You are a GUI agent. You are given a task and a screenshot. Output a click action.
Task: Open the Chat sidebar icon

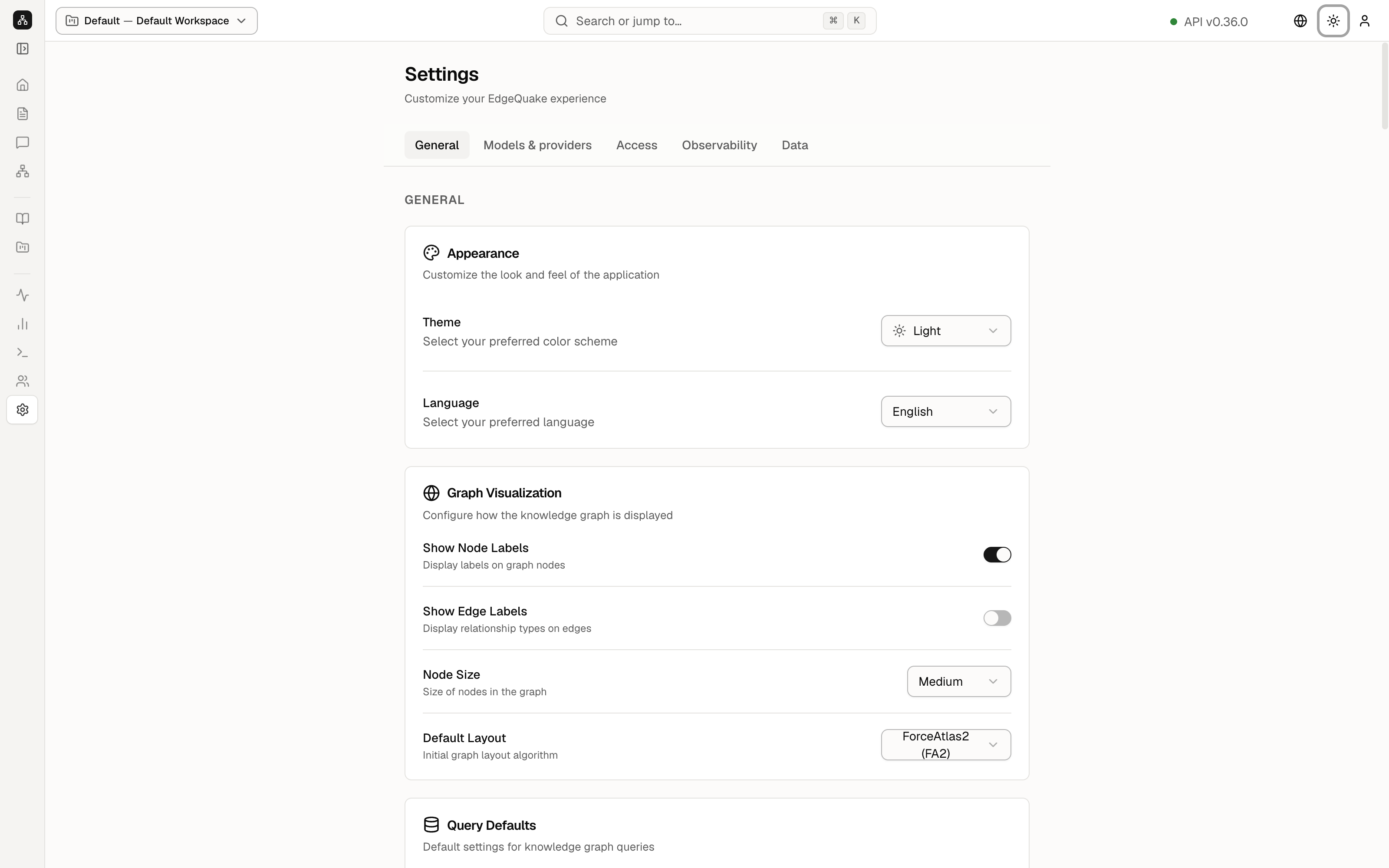pyautogui.click(x=23, y=142)
